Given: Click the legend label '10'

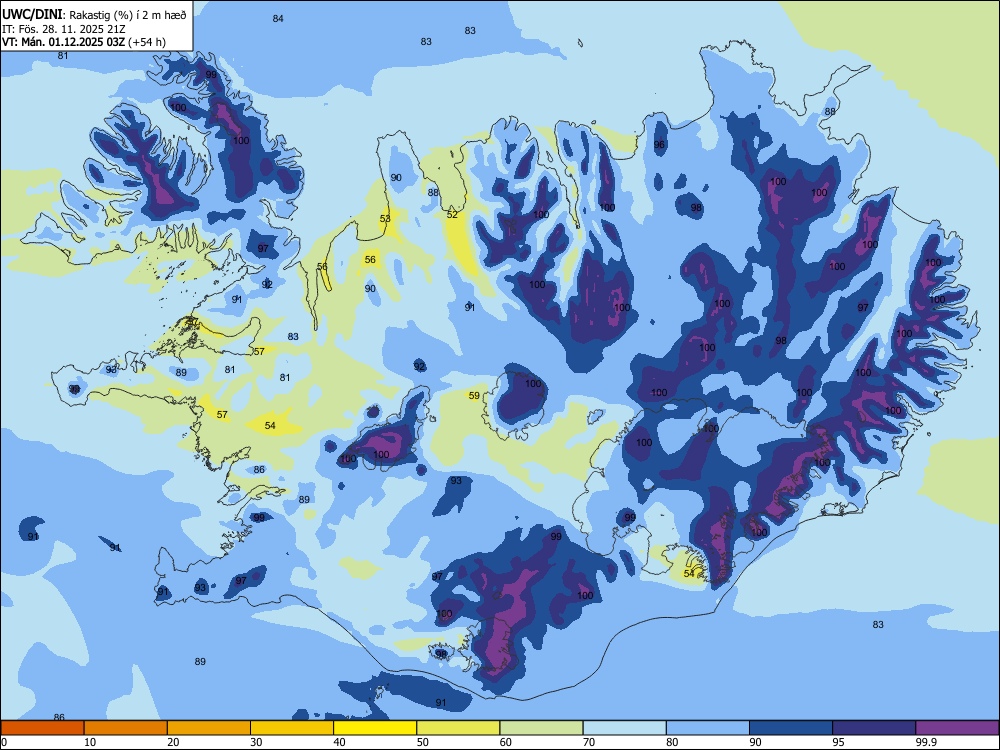Looking at the screenshot, I should click(x=90, y=742).
